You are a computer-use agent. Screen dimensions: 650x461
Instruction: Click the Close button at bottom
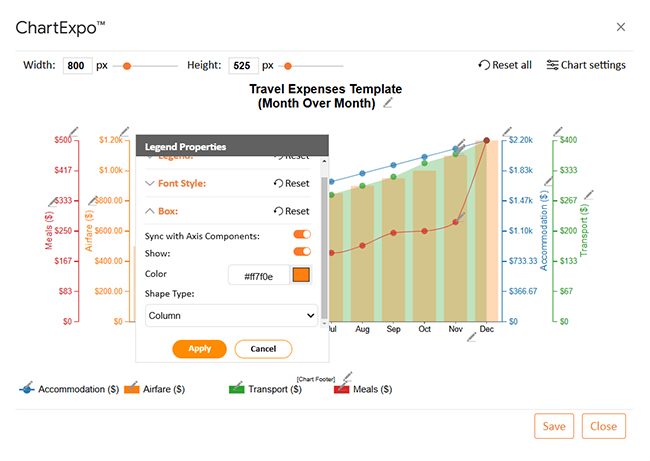click(x=604, y=426)
